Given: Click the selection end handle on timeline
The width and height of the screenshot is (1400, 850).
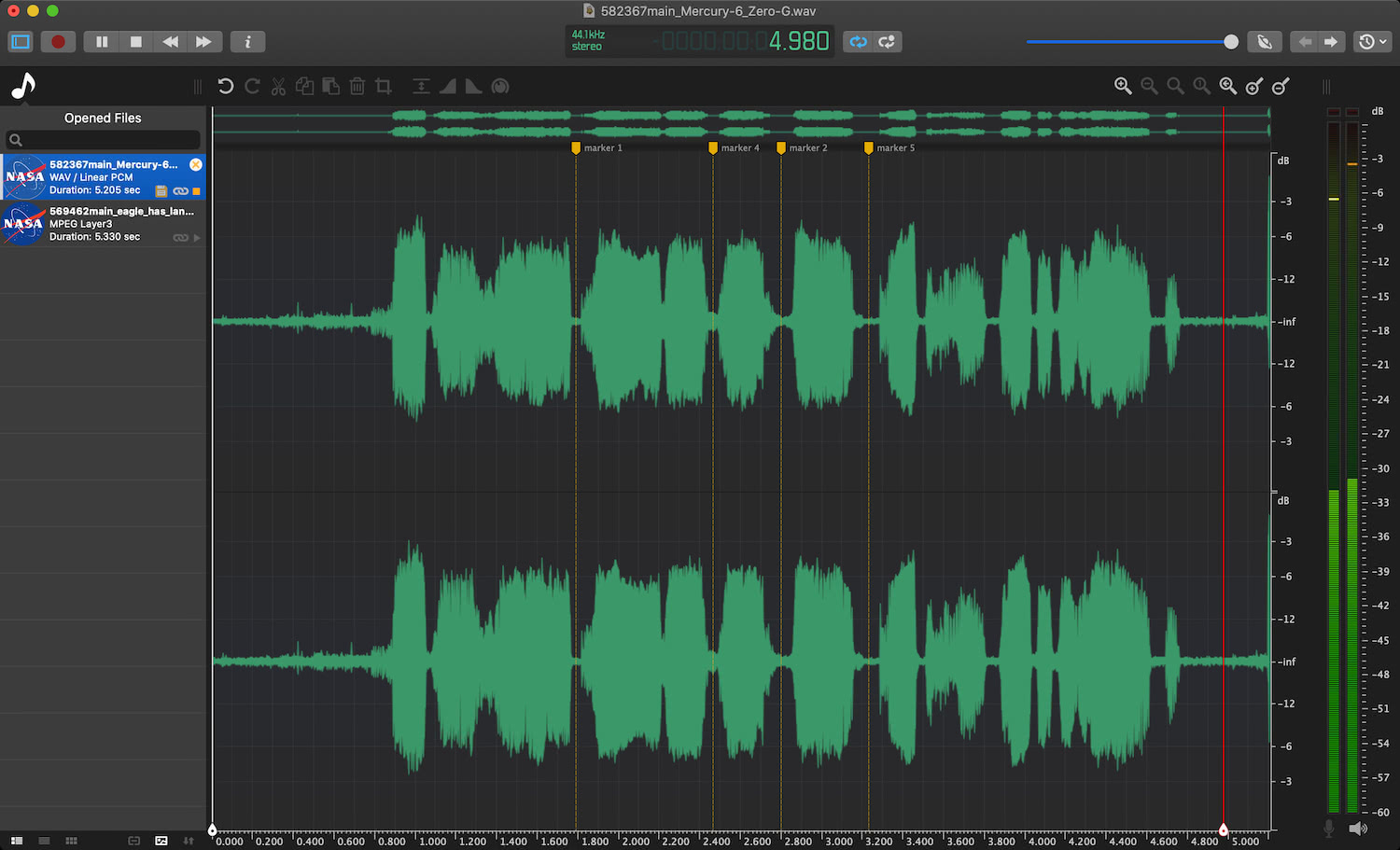Looking at the screenshot, I should point(1224,829).
